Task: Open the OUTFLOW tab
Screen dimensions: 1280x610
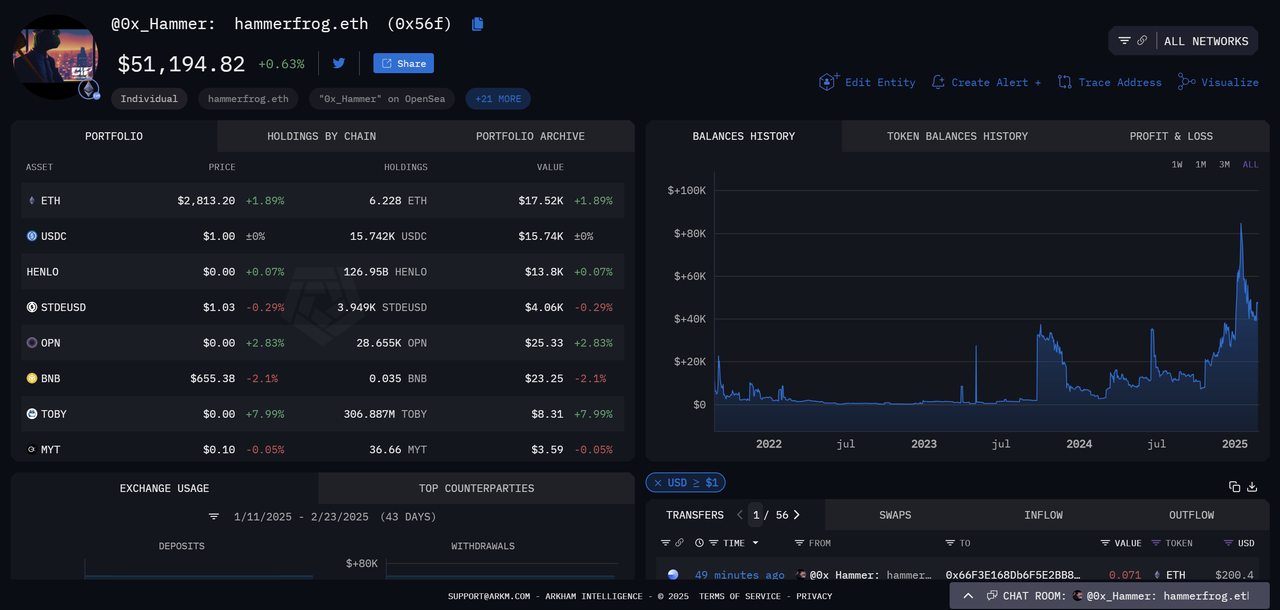Action: click(1191, 515)
